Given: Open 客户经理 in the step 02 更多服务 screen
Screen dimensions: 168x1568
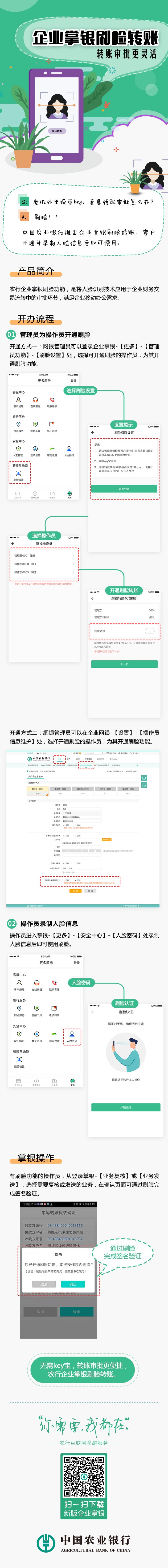Looking at the screenshot, I should [x=19, y=986].
